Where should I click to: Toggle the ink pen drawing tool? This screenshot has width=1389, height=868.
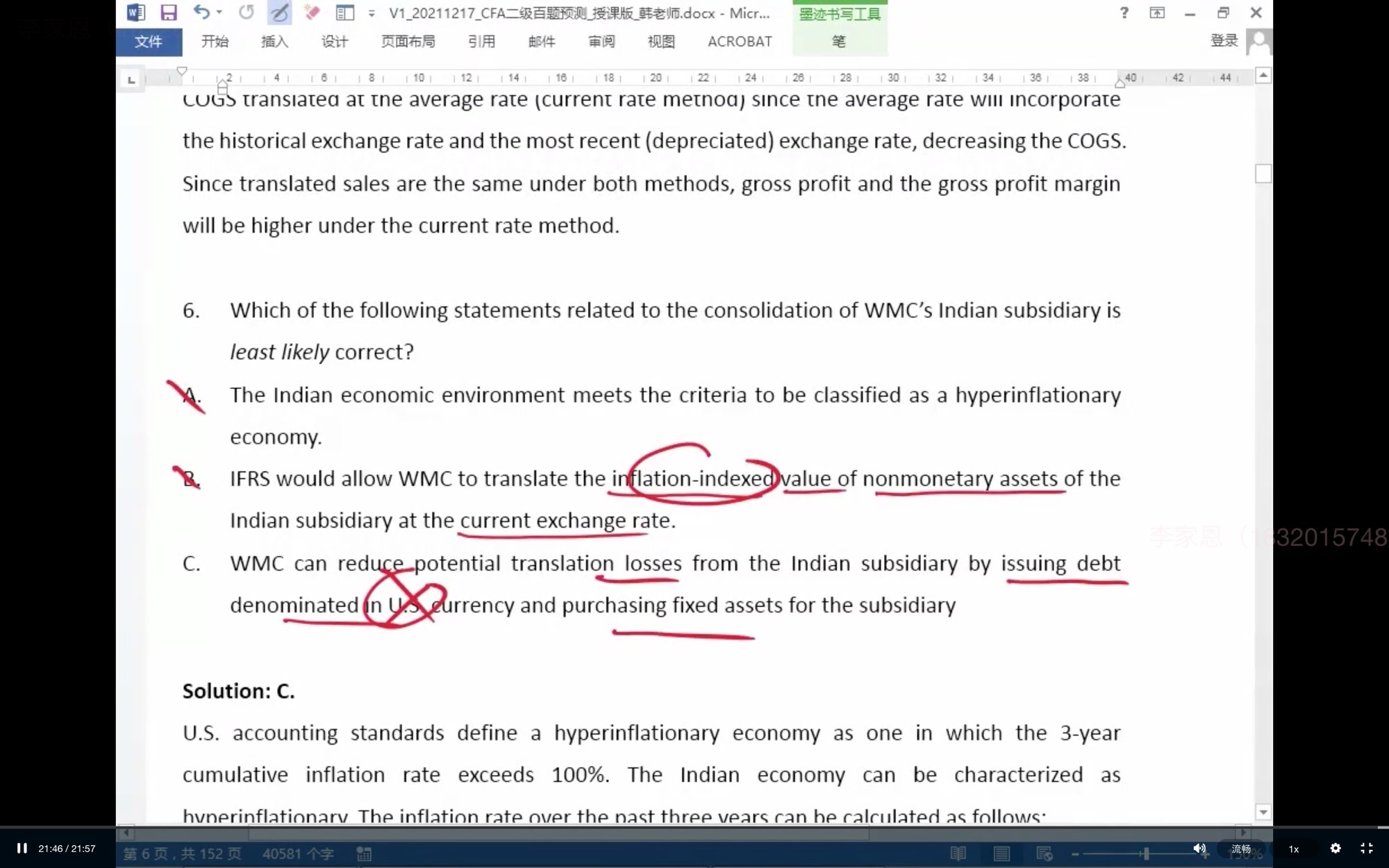(279, 12)
